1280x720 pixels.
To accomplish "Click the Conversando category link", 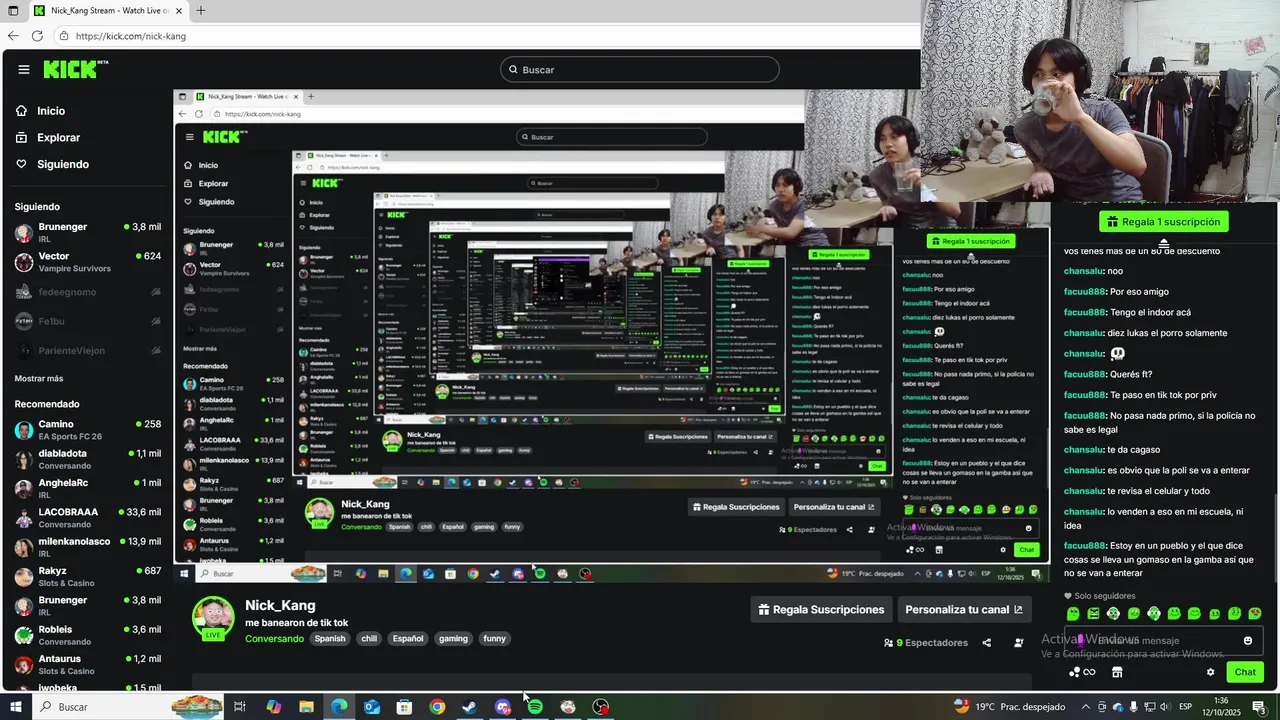I will coord(274,639).
